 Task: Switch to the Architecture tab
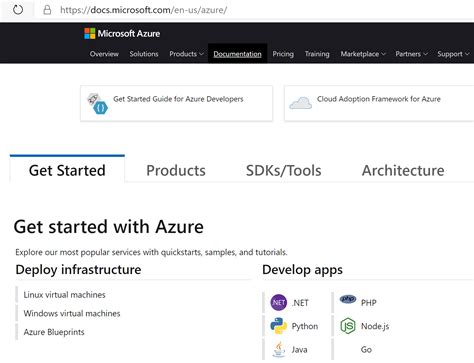(403, 170)
